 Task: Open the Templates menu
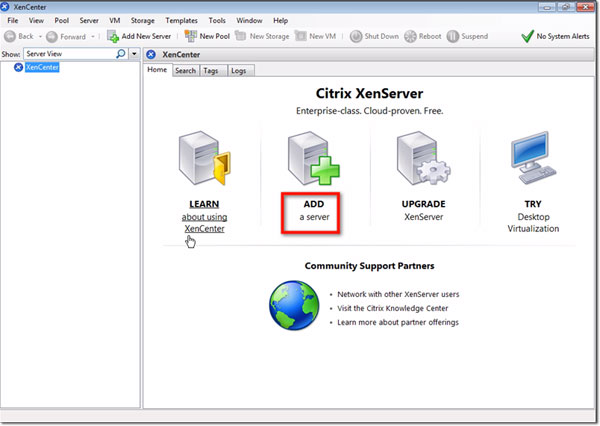(x=181, y=21)
